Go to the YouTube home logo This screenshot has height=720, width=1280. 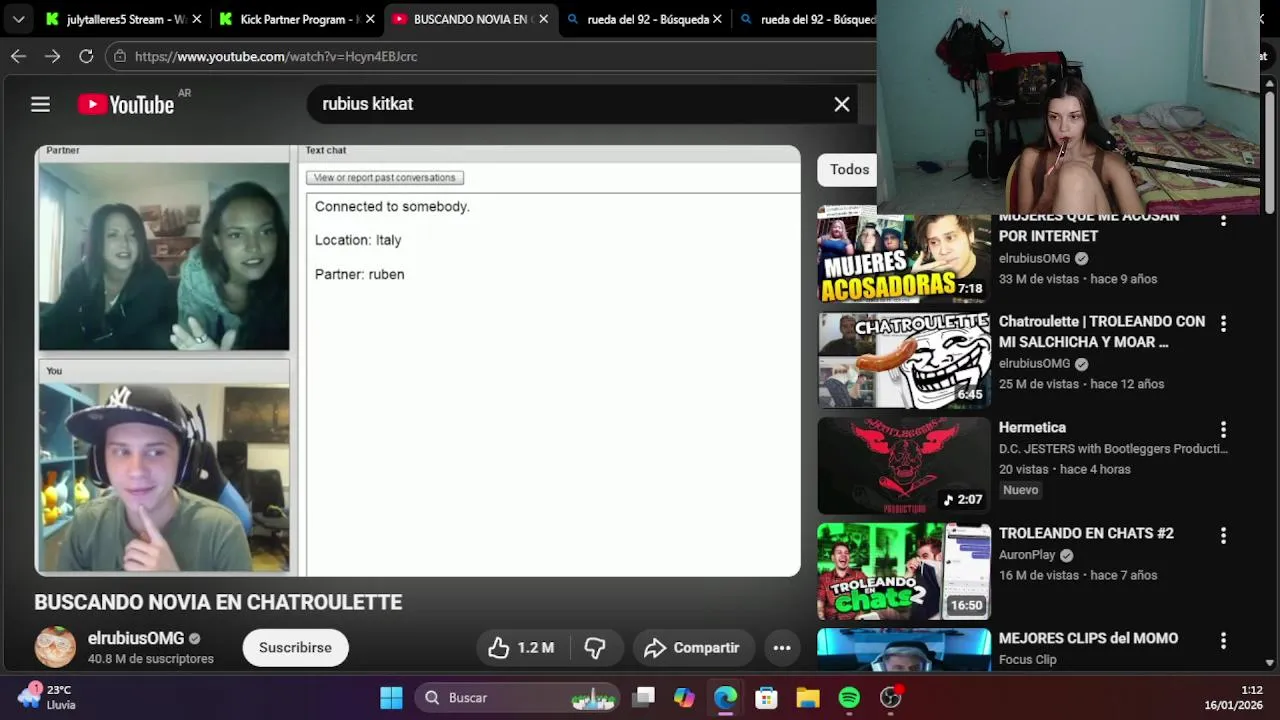[126, 104]
